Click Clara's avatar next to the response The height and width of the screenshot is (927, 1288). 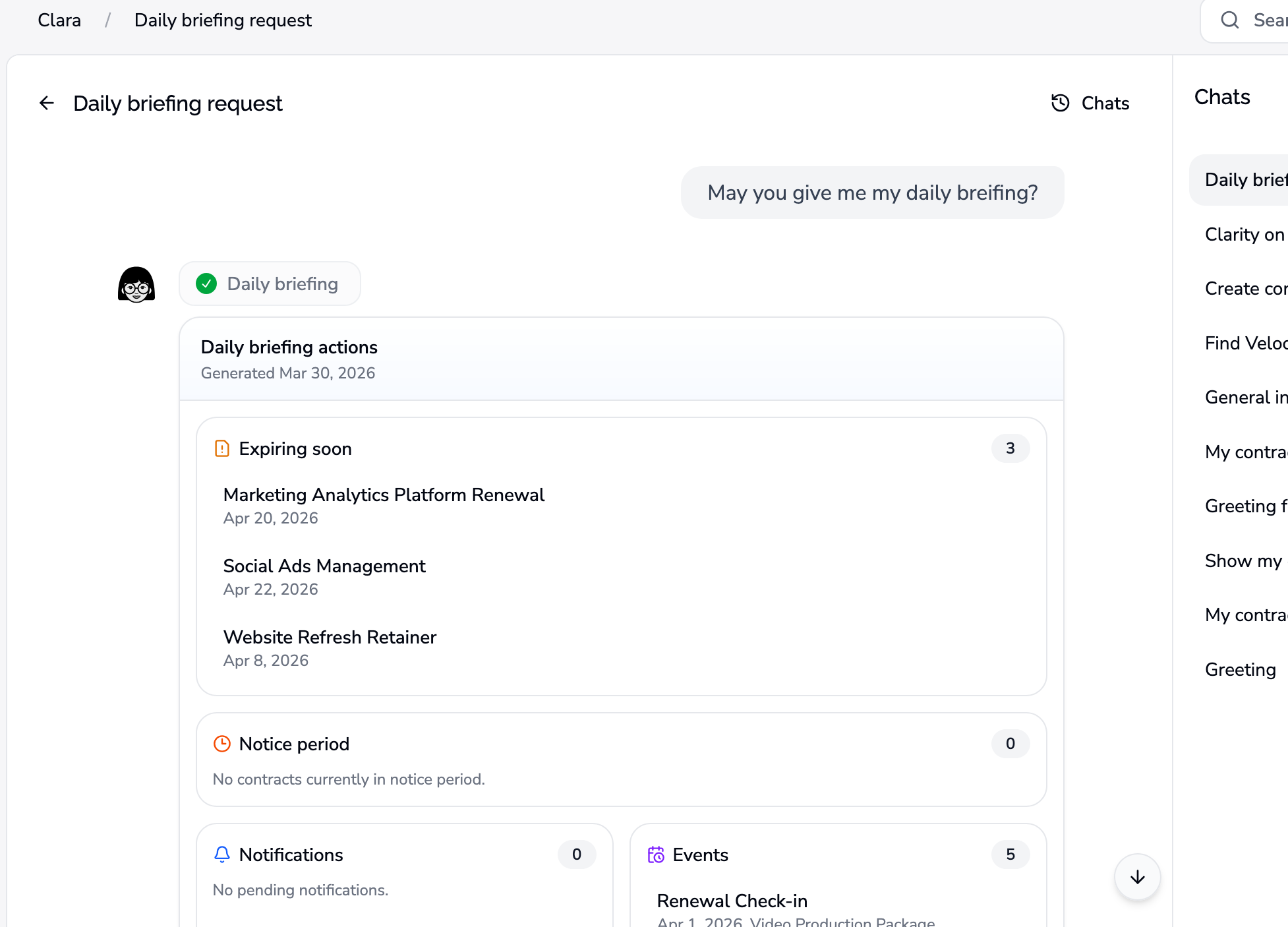(136, 284)
